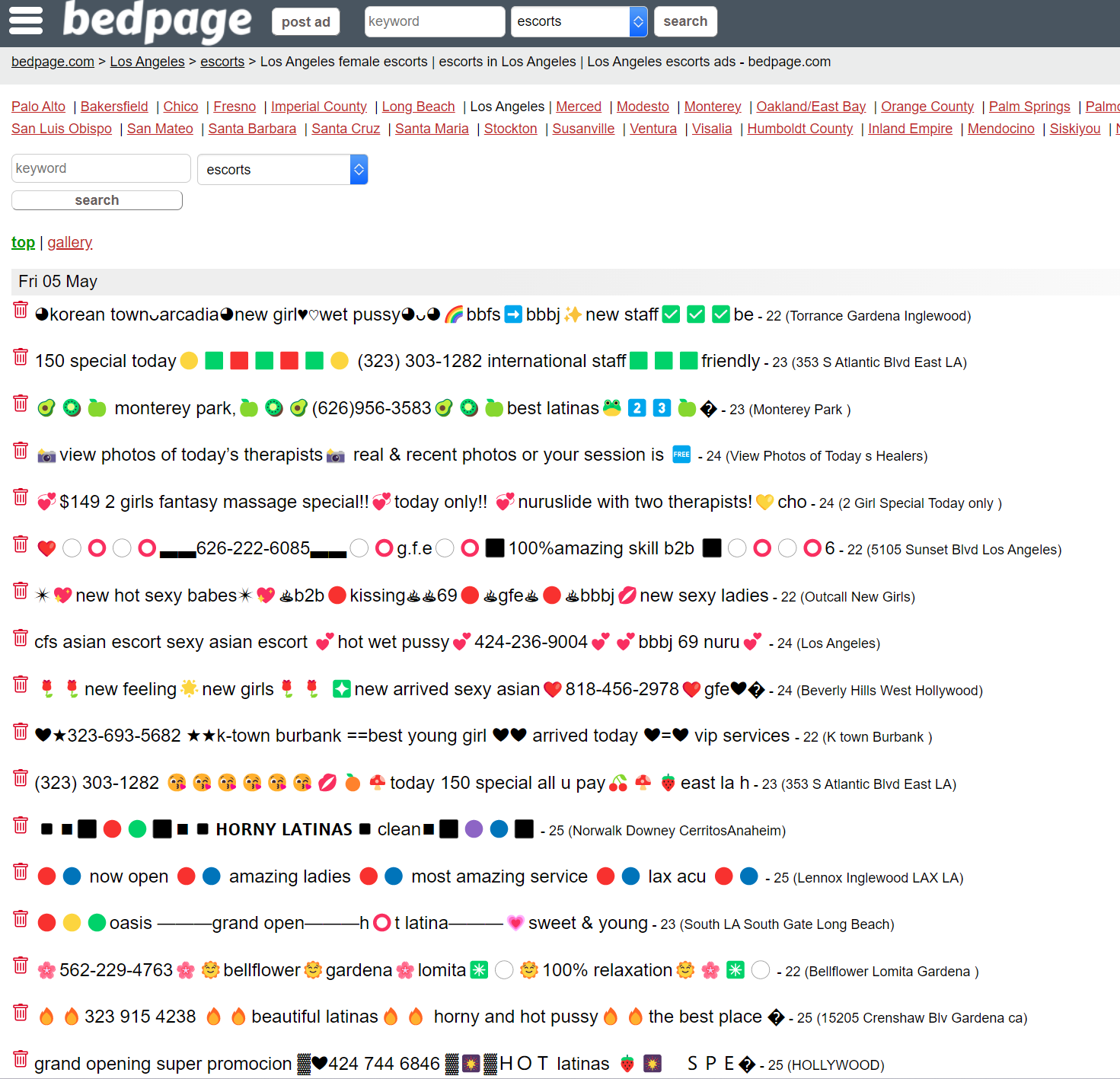This screenshot has width=1120, height=1079.
Task: Trash icon beside 626-222-6085 ad
Action: point(21,544)
